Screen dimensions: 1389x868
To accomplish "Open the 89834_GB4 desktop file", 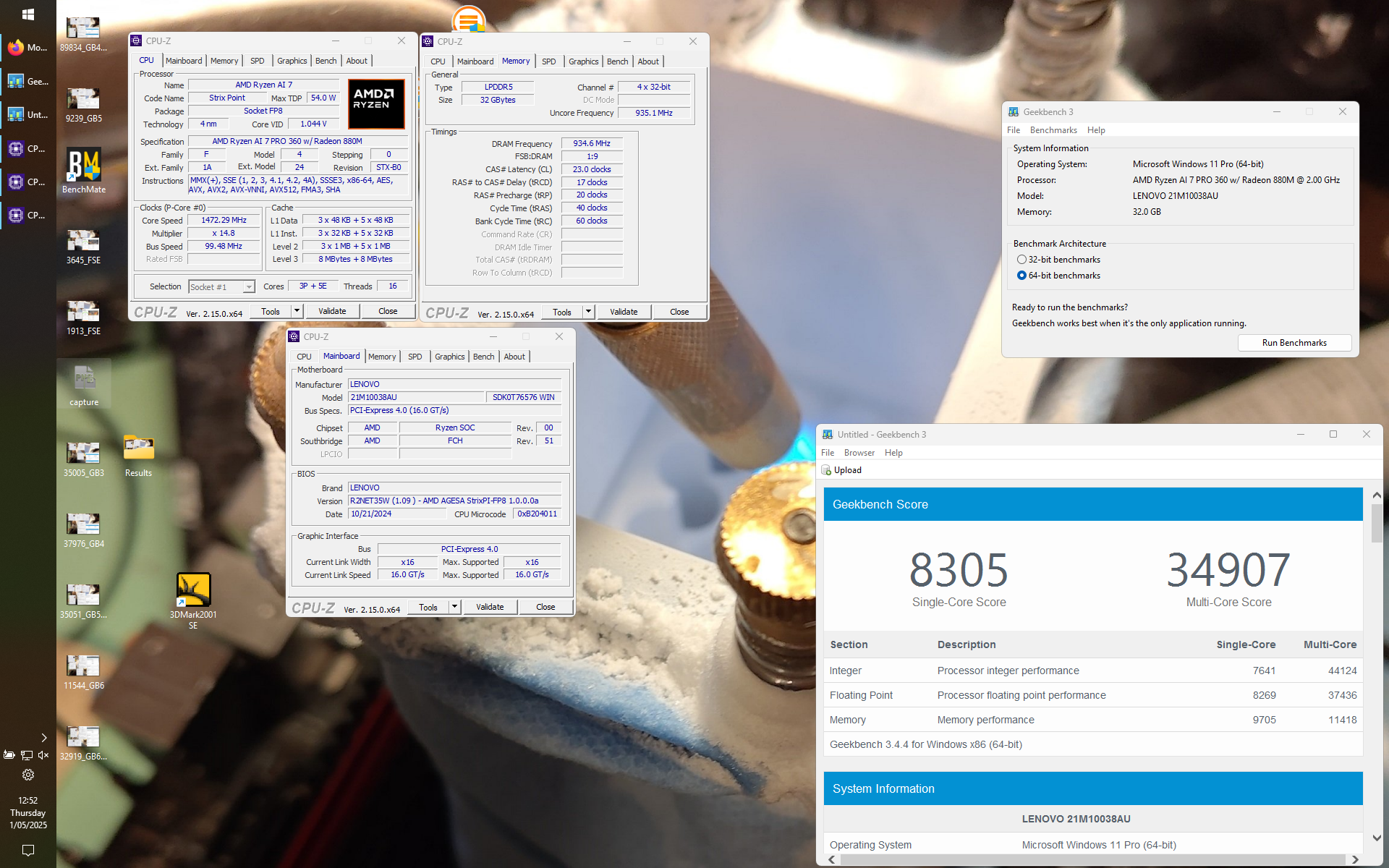I will [83, 34].
